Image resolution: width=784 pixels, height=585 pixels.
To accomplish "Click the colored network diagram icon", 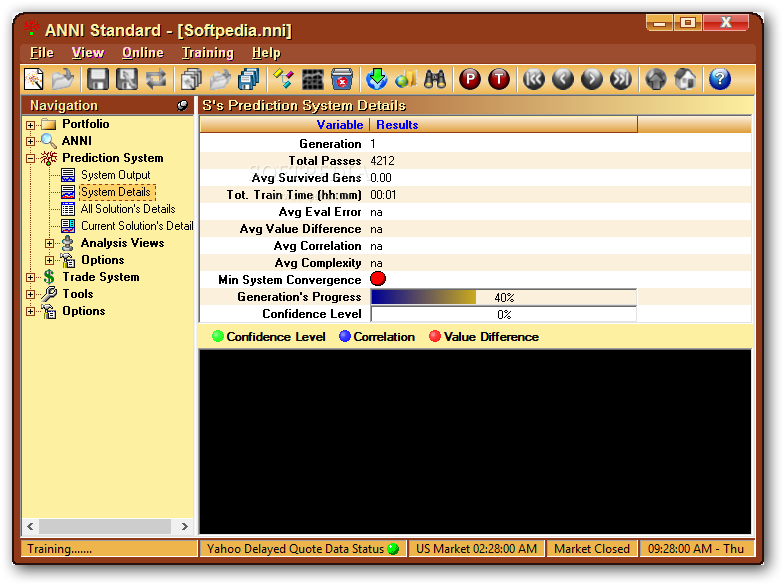I will tap(284, 79).
